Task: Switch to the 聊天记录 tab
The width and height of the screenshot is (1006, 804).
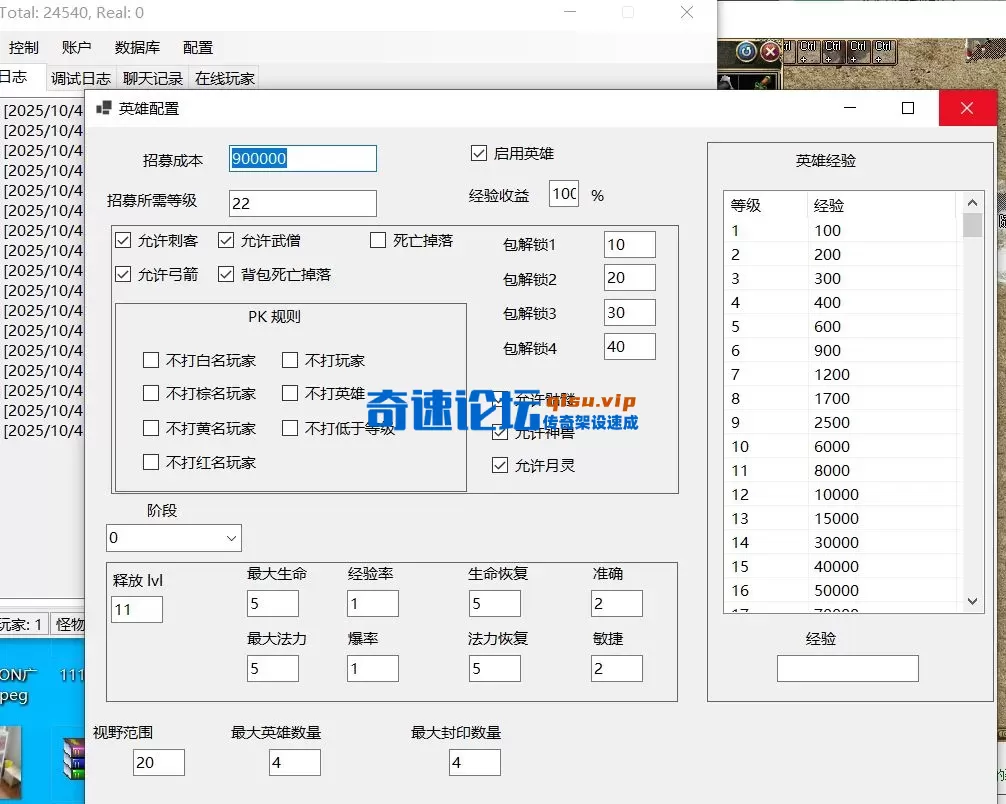Action: click(153, 78)
